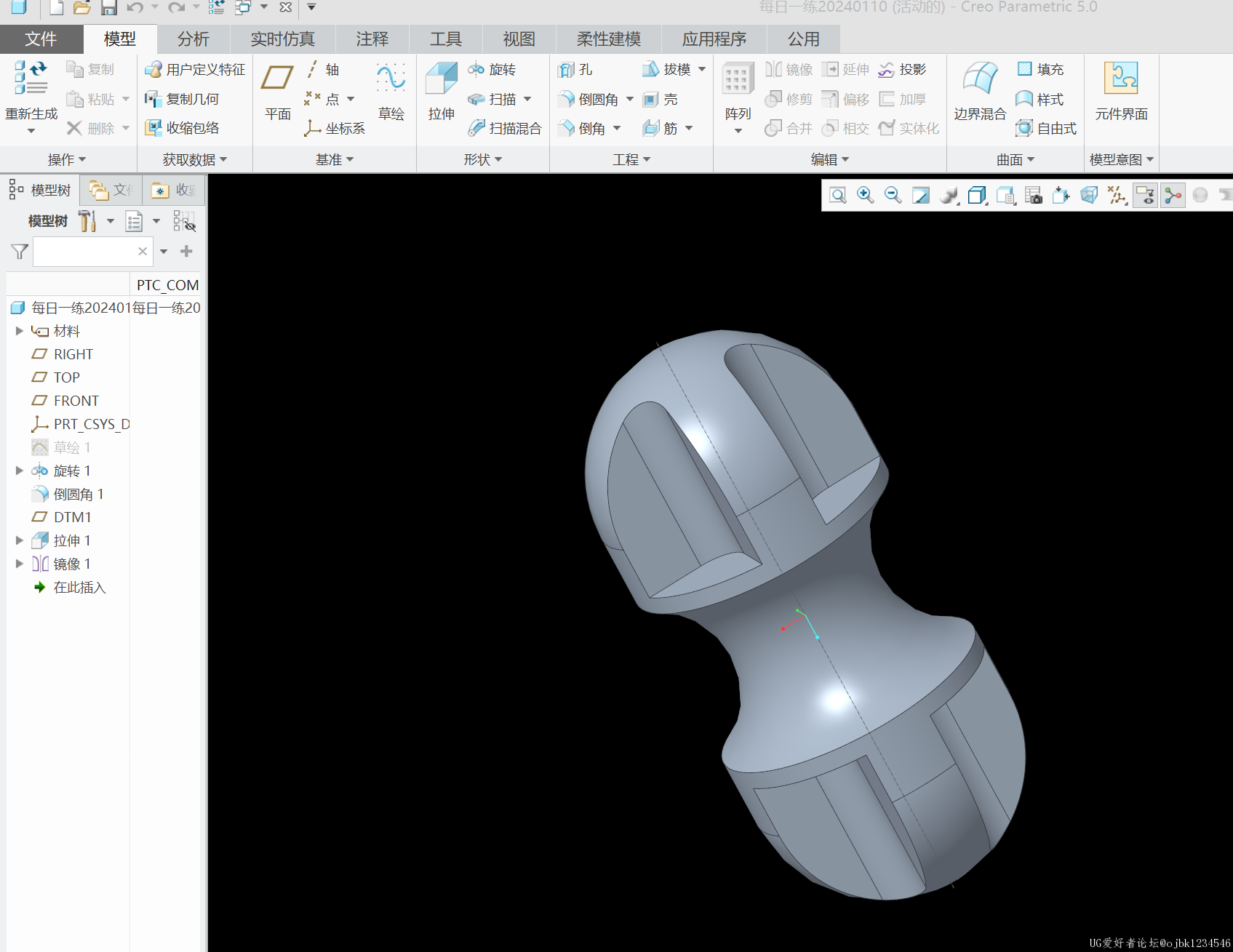Open the 文件 menu tab
Image resolution: width=1233 pixels, height=952 pixels.
41,39
